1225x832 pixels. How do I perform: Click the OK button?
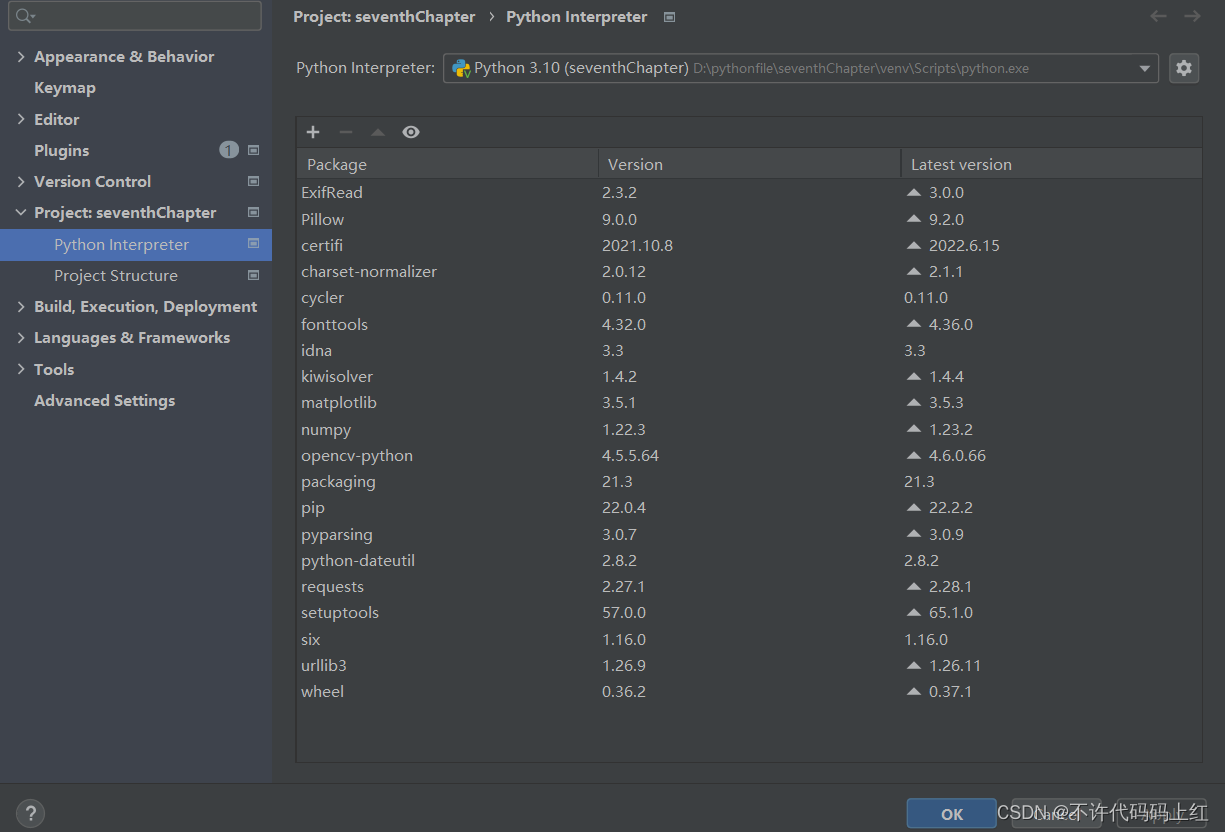952,814
